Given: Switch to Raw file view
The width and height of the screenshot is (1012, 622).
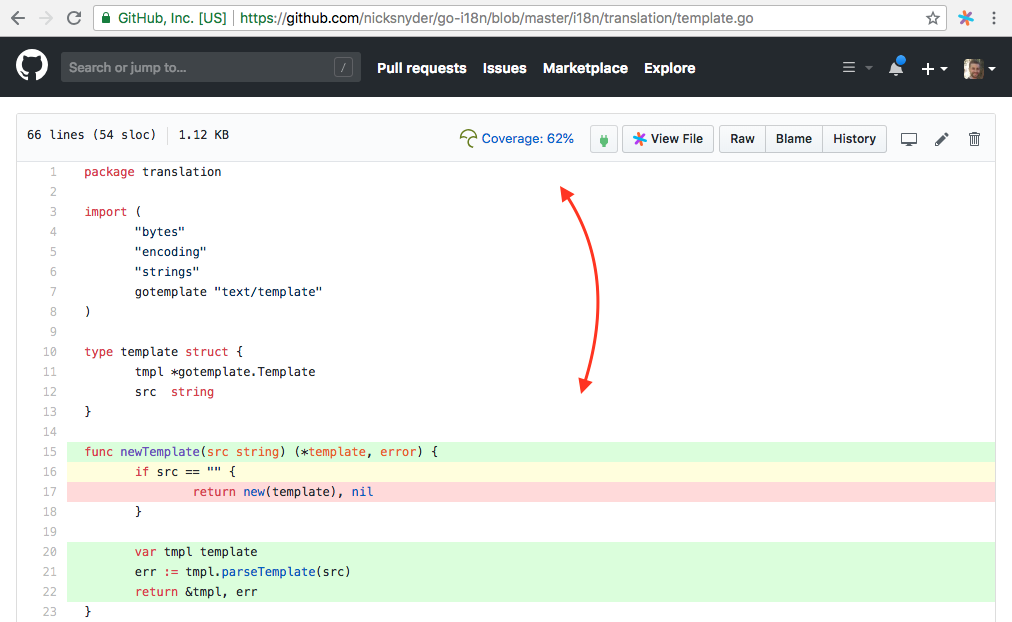Looking at the screenshot, I should (x=741, y=139).
